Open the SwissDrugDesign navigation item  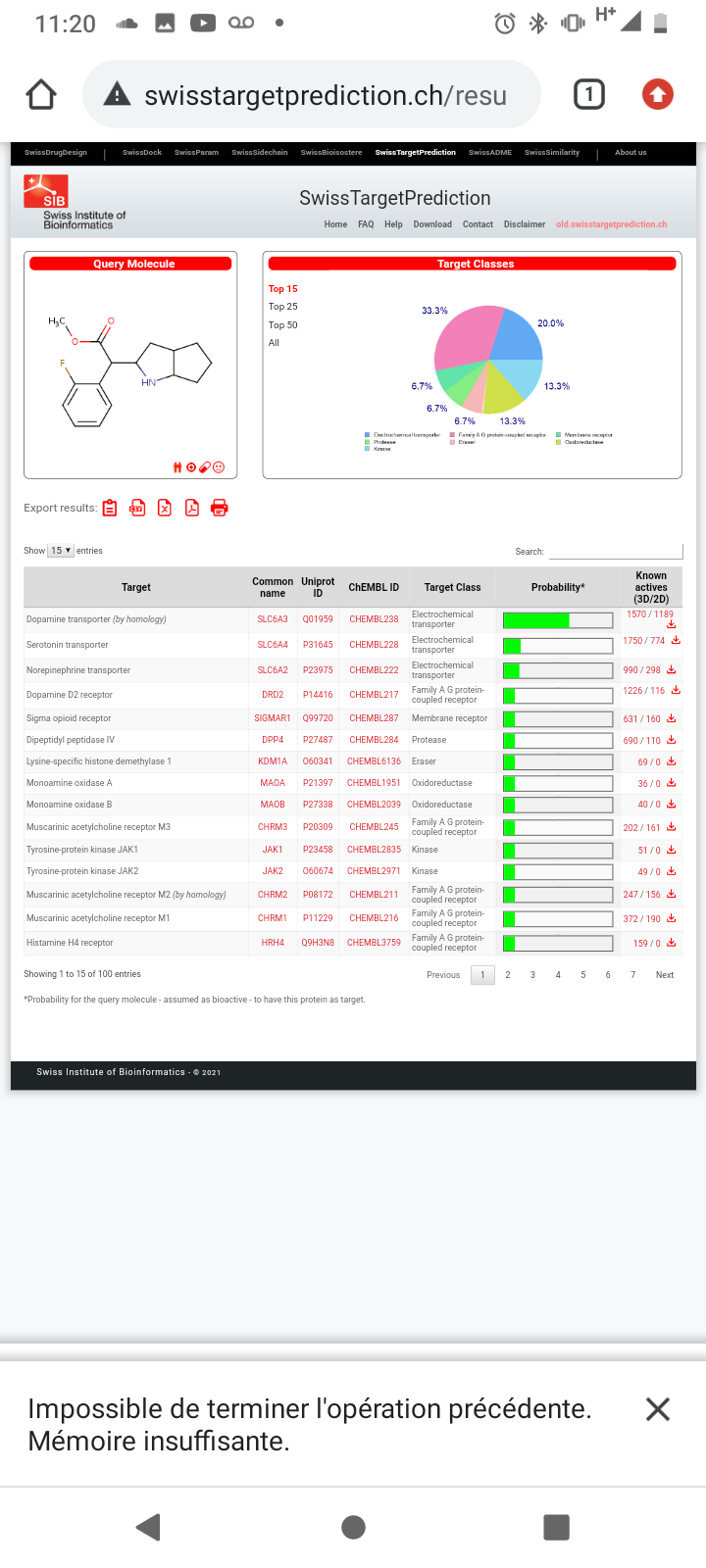coord(56,153)
